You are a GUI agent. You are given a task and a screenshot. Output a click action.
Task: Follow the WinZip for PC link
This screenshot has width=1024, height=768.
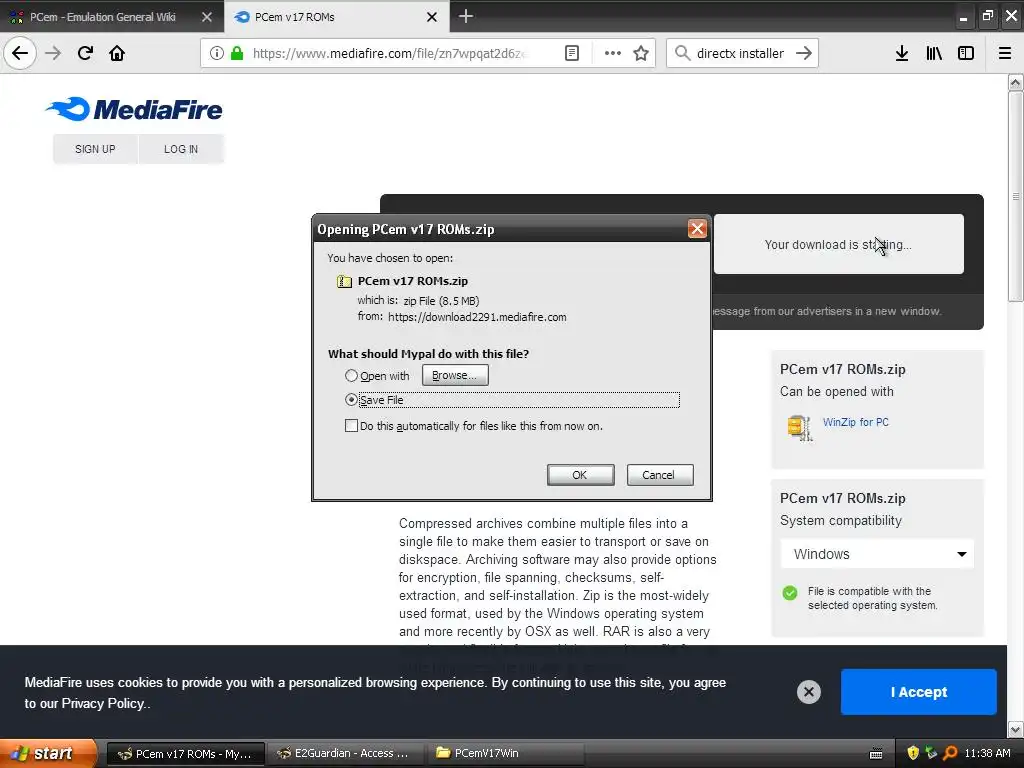856,422
